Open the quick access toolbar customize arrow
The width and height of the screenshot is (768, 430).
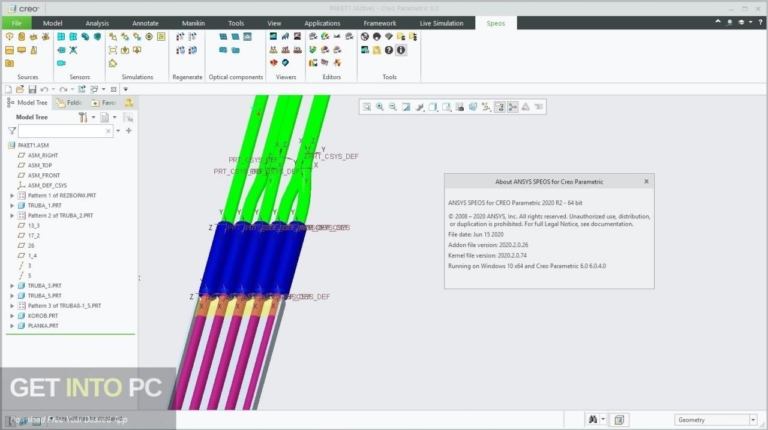tap(126, 89)
